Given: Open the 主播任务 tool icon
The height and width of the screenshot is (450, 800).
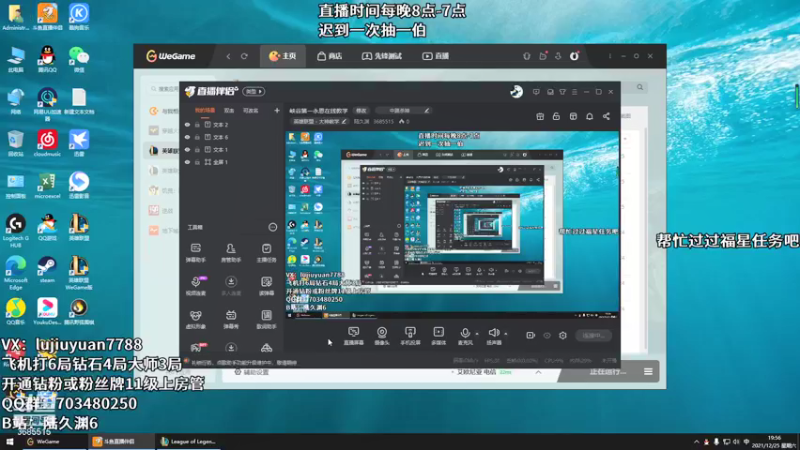Looking at the screenshot, I should click(x=266, y=252).
